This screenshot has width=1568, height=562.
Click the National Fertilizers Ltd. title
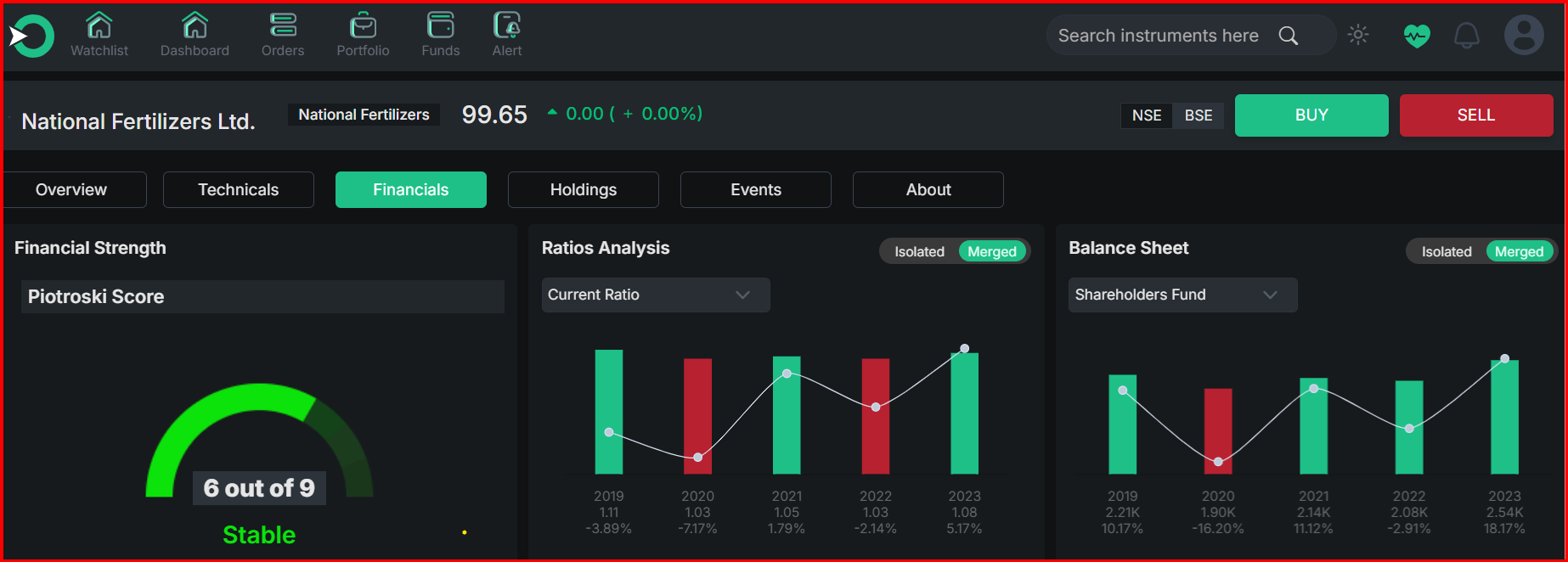pyautogui.click(x=138, y=121)
